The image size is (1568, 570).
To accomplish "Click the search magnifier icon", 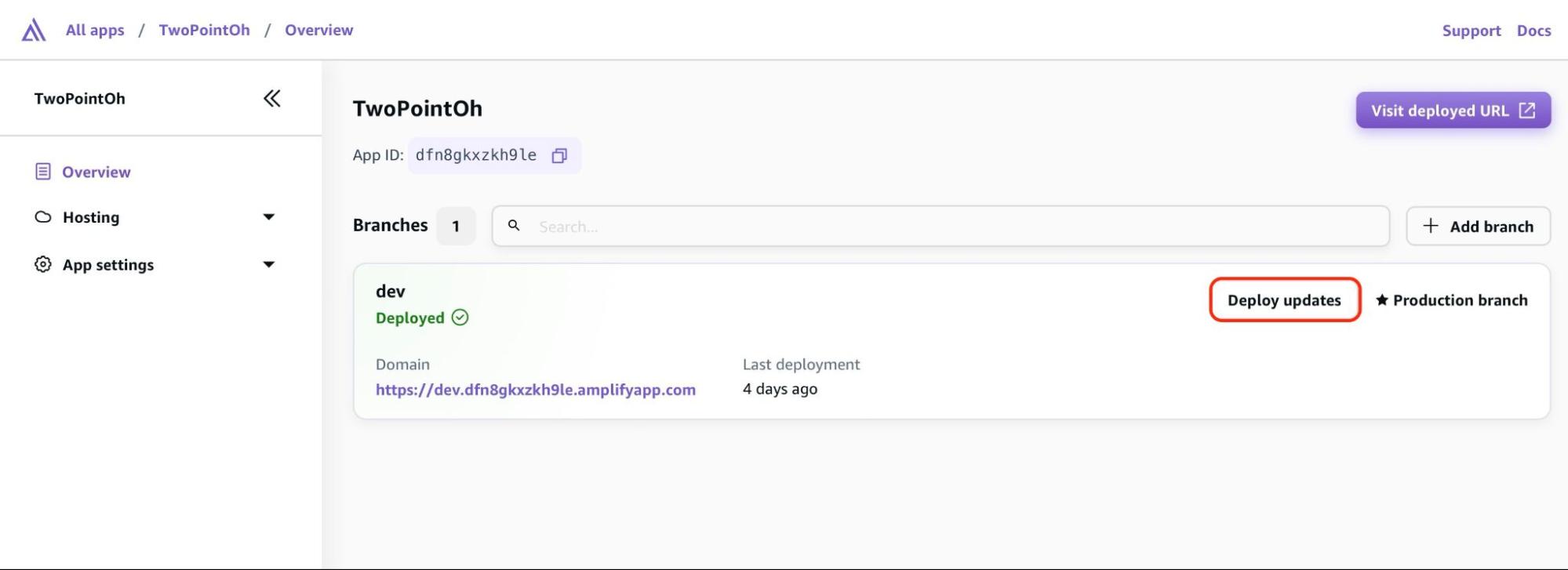I will pyautogui.click(x=514, y=226).
